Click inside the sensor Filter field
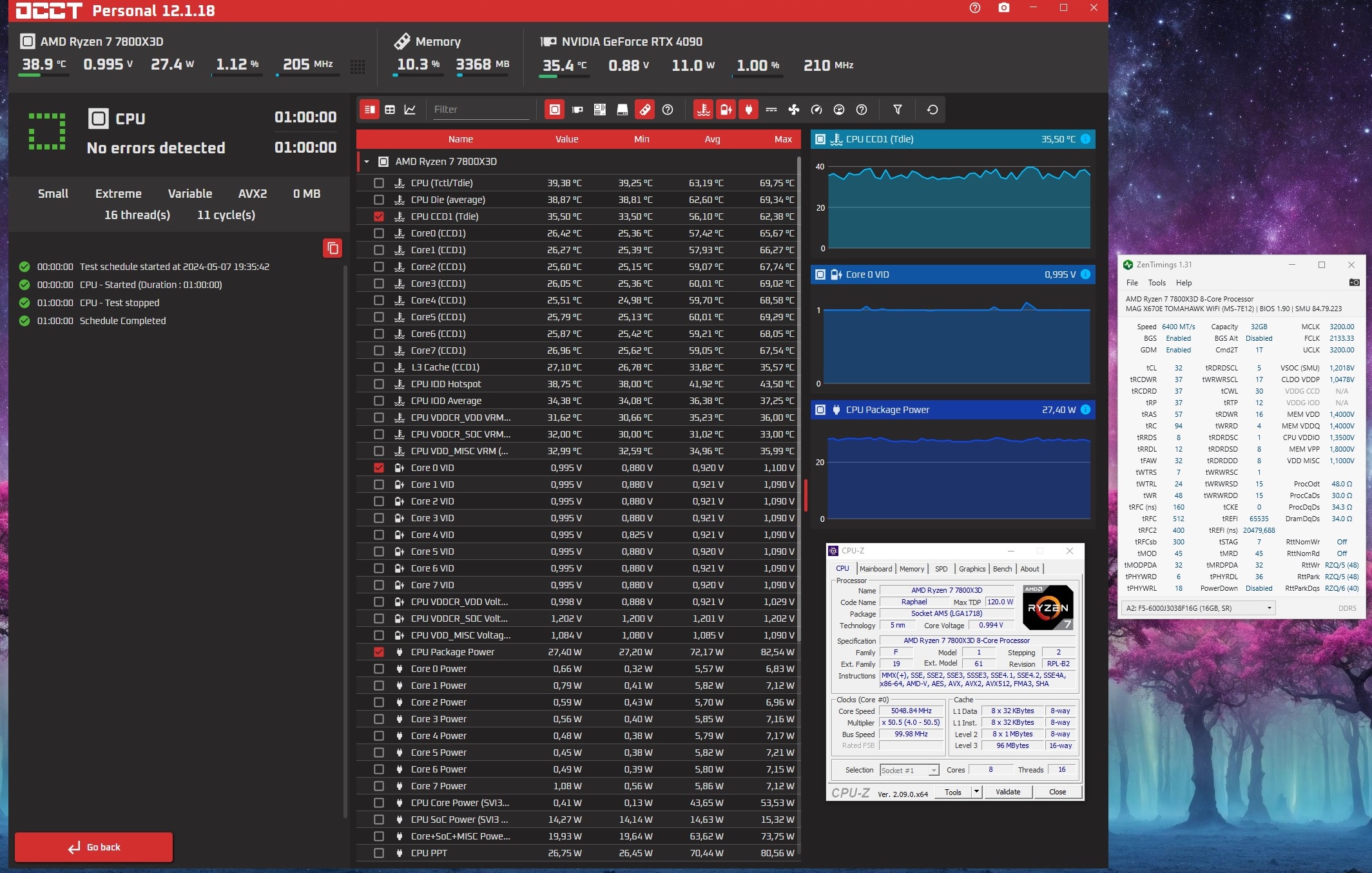1372x873 pixels. tap(480, 110)
